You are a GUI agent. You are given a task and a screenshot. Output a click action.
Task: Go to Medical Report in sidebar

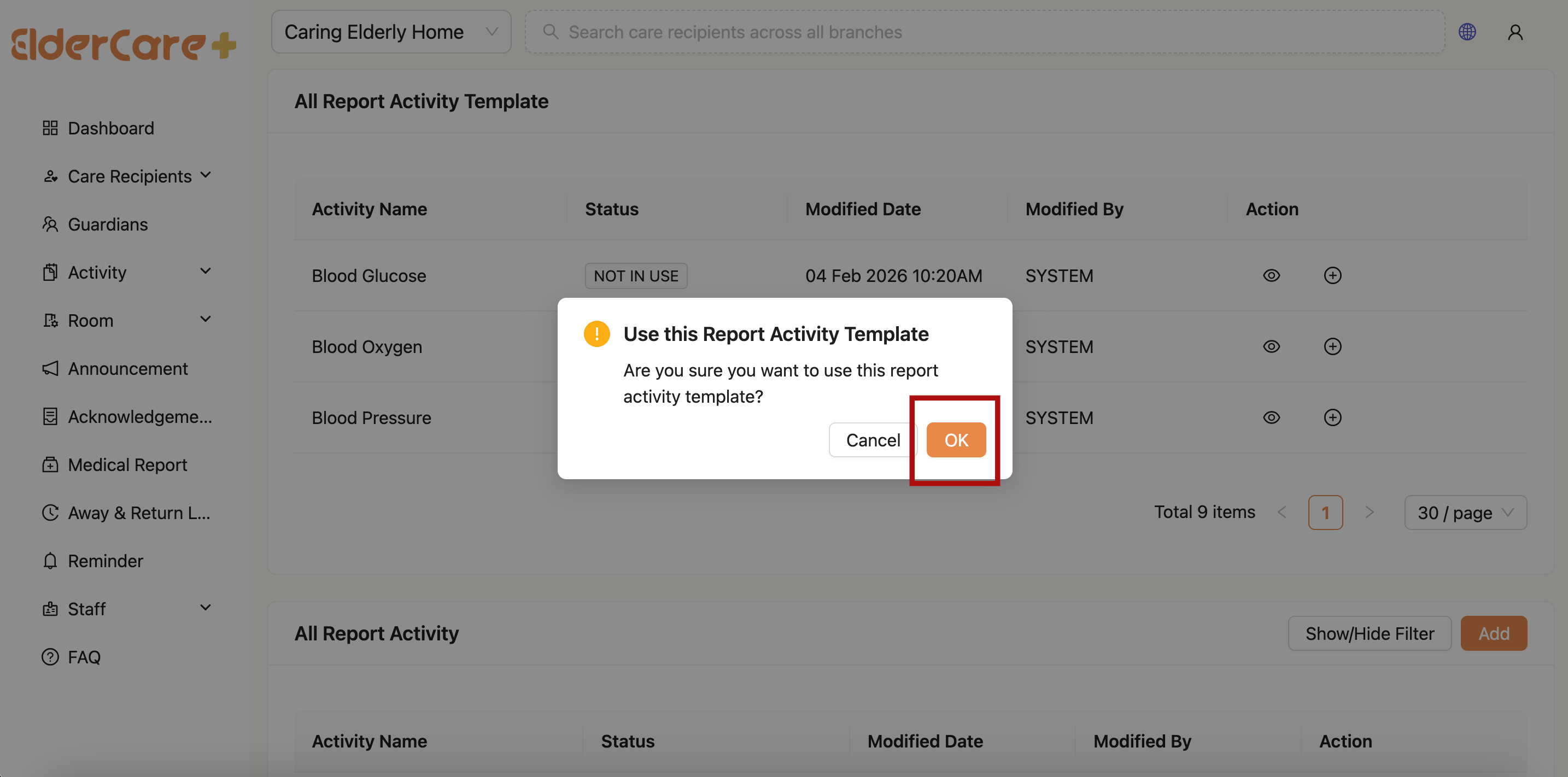[x=127, y=465]
